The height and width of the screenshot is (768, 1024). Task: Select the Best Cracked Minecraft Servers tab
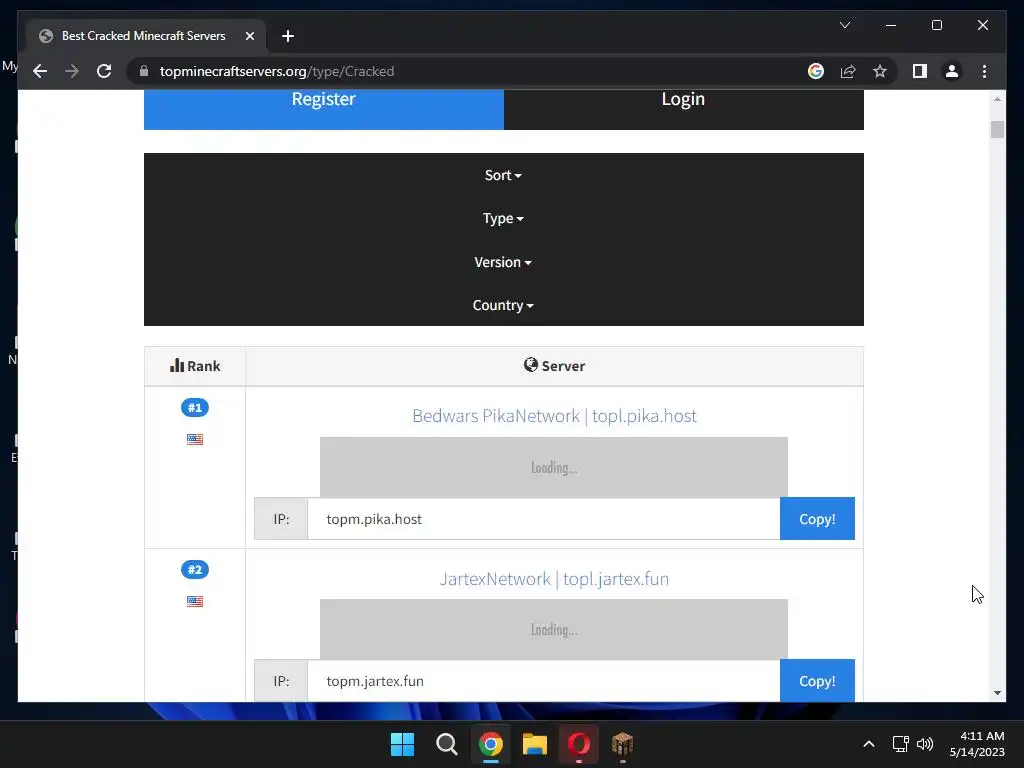[x=144, y=36]
